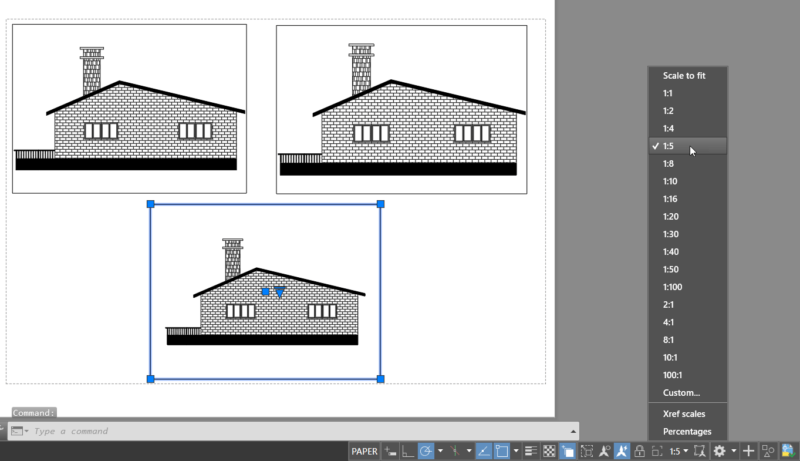Expand polar tracking angle options arrow

pyautogui.click(x=440, y=451)
